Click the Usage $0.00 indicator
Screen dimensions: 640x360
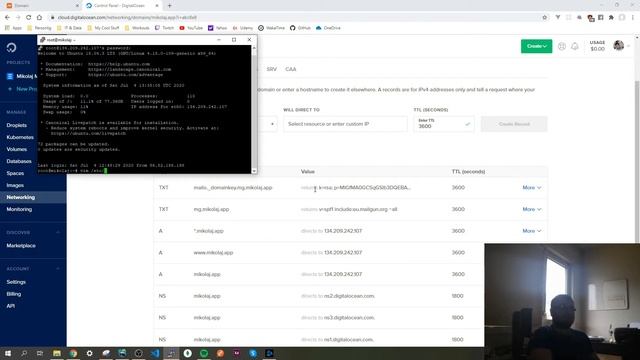pyautogui.click(x=597, y=46)
